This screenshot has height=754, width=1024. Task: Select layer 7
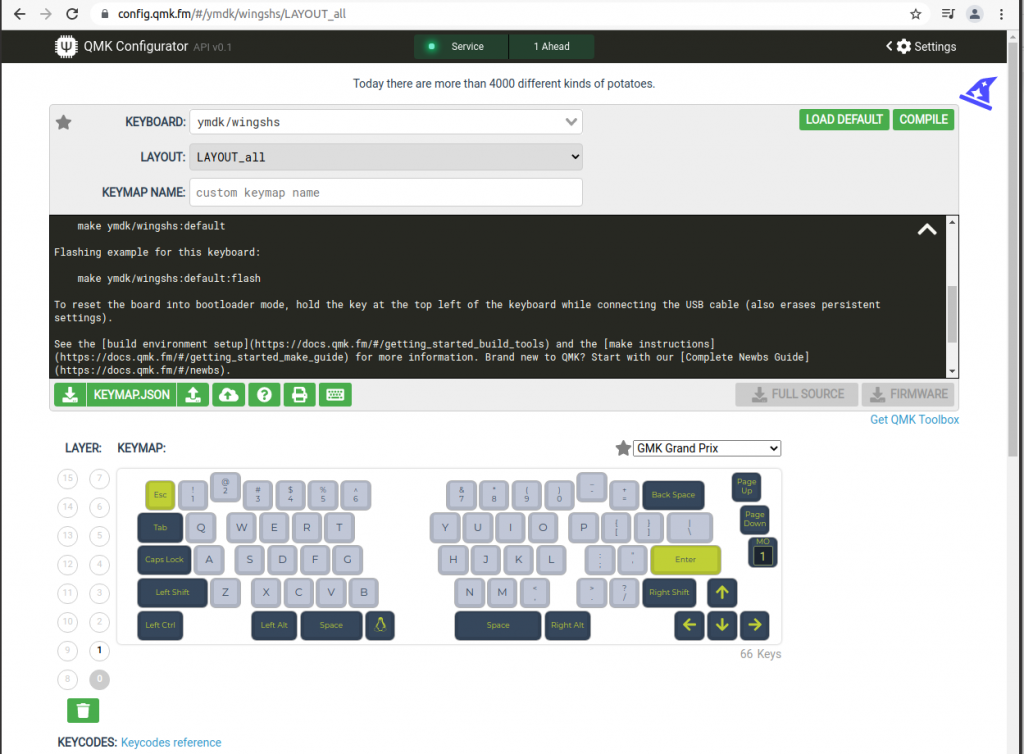coord(99,479)
